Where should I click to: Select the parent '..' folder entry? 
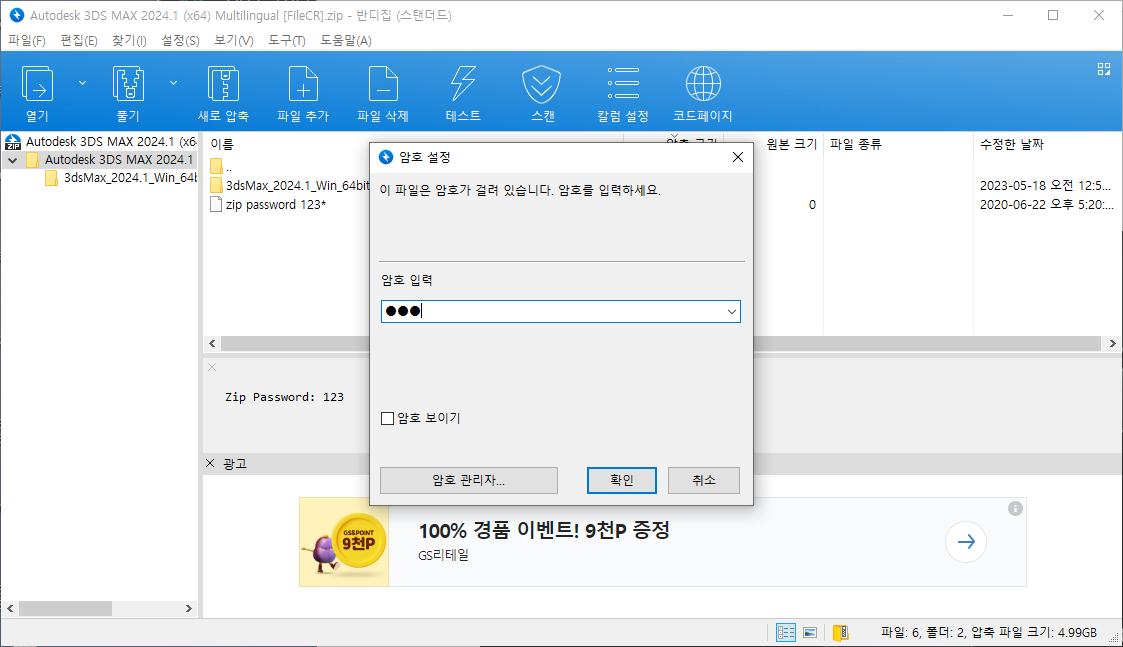(x=221, y=166)
